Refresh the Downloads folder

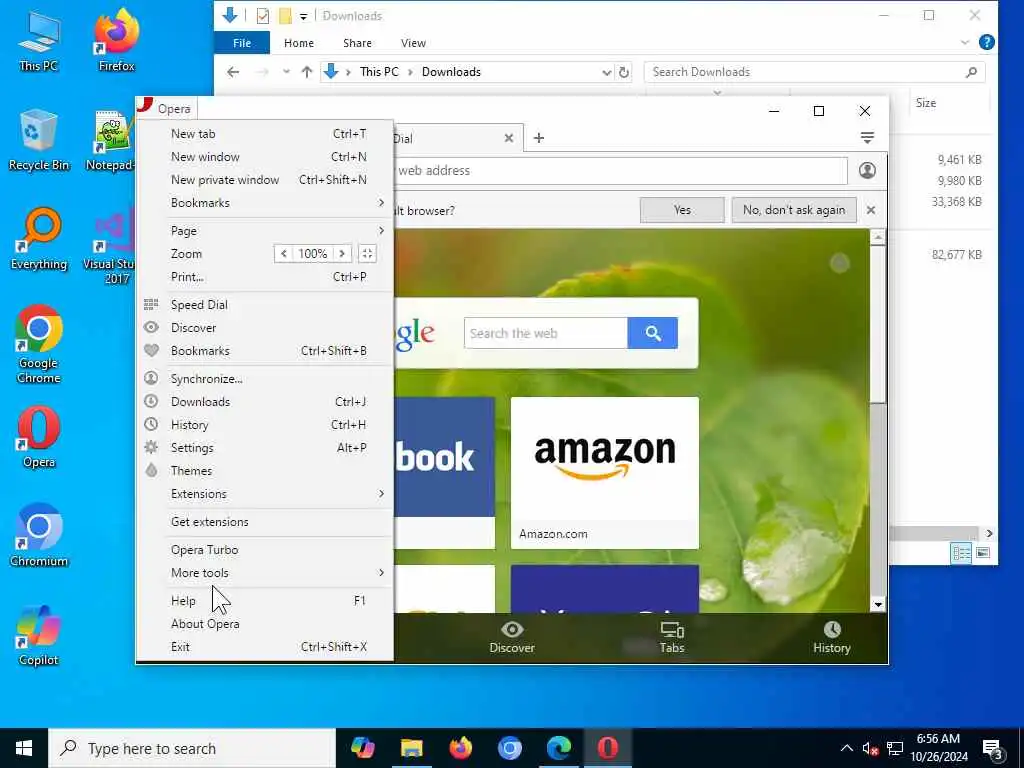click(624, 72)
